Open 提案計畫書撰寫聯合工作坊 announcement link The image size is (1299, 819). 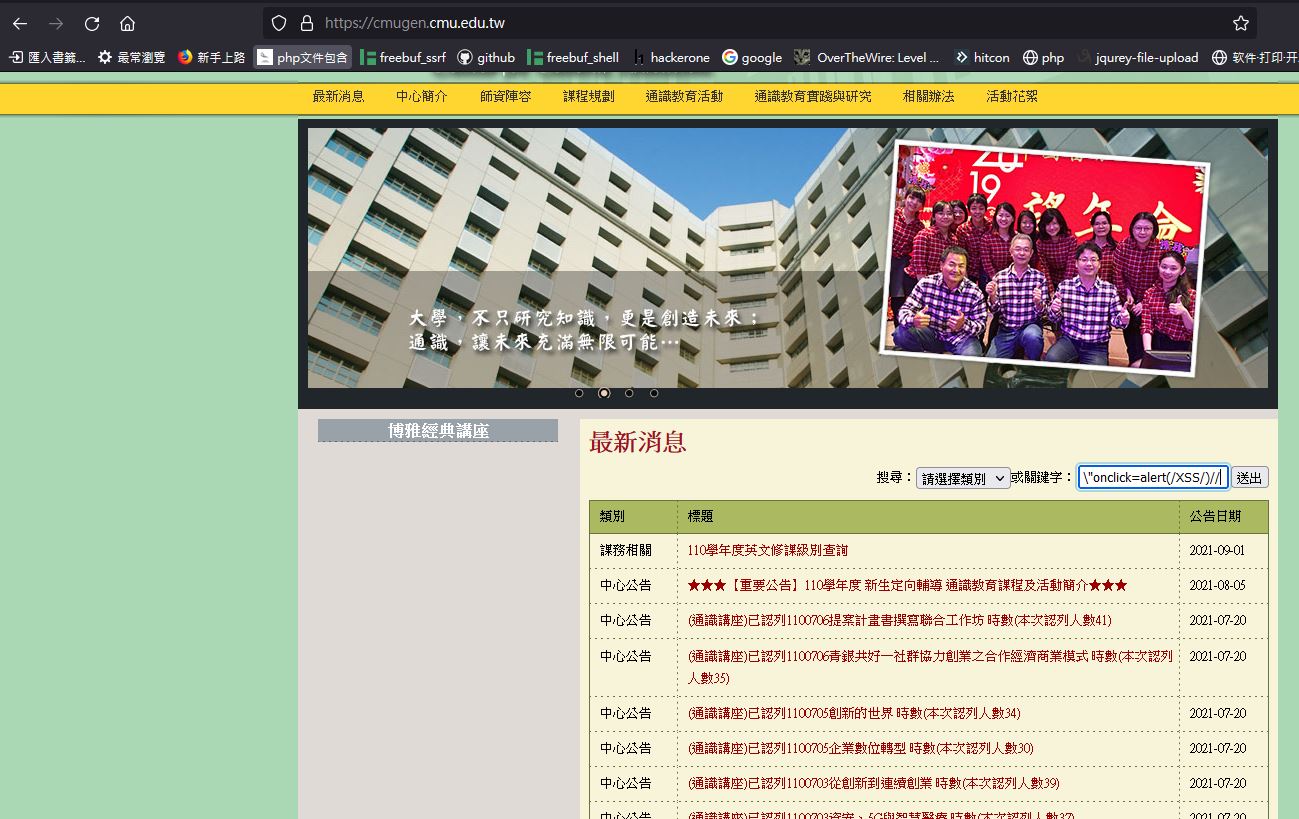coord(900,620)
